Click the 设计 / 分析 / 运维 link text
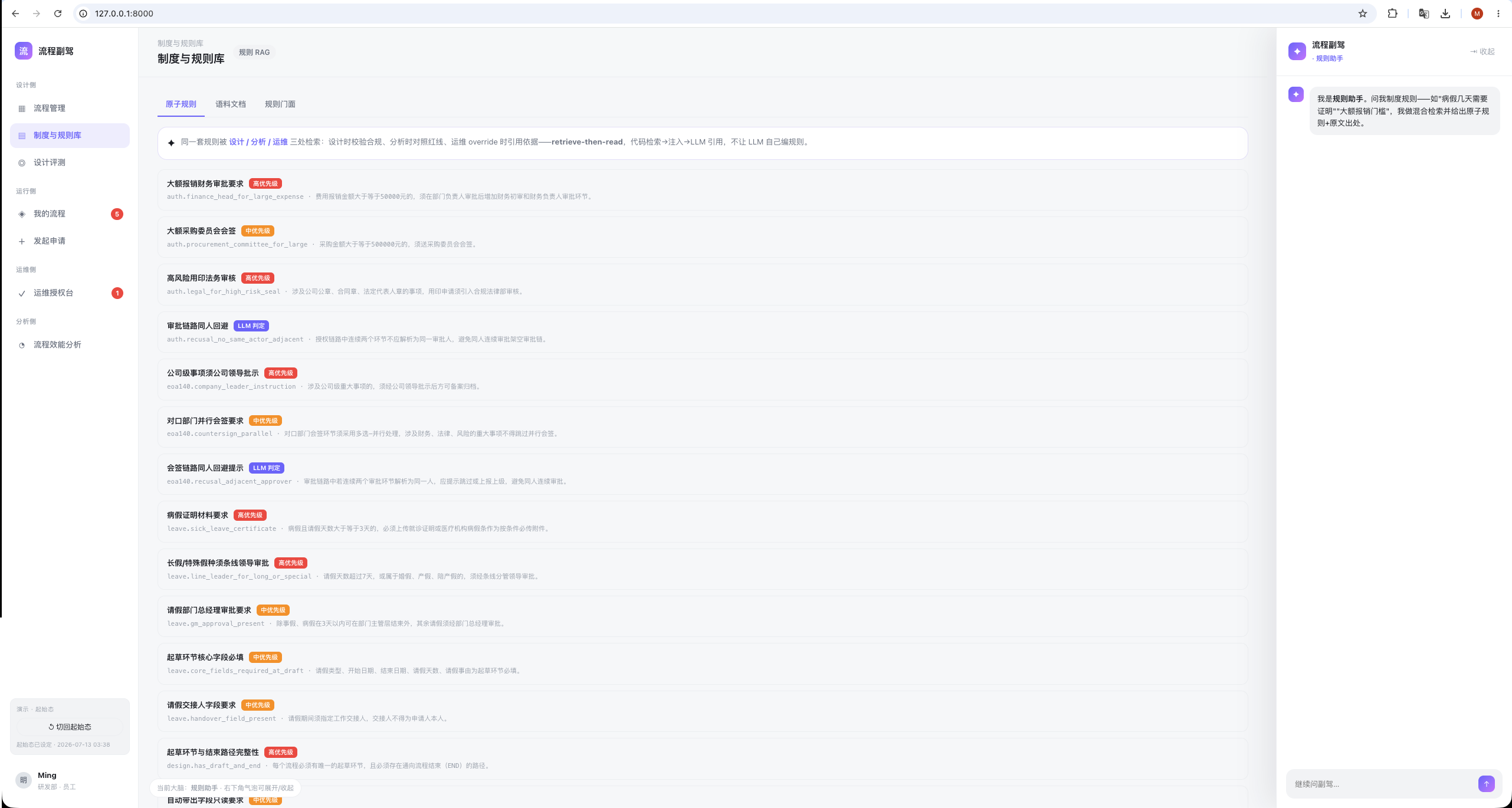 [x=258, y=142]
